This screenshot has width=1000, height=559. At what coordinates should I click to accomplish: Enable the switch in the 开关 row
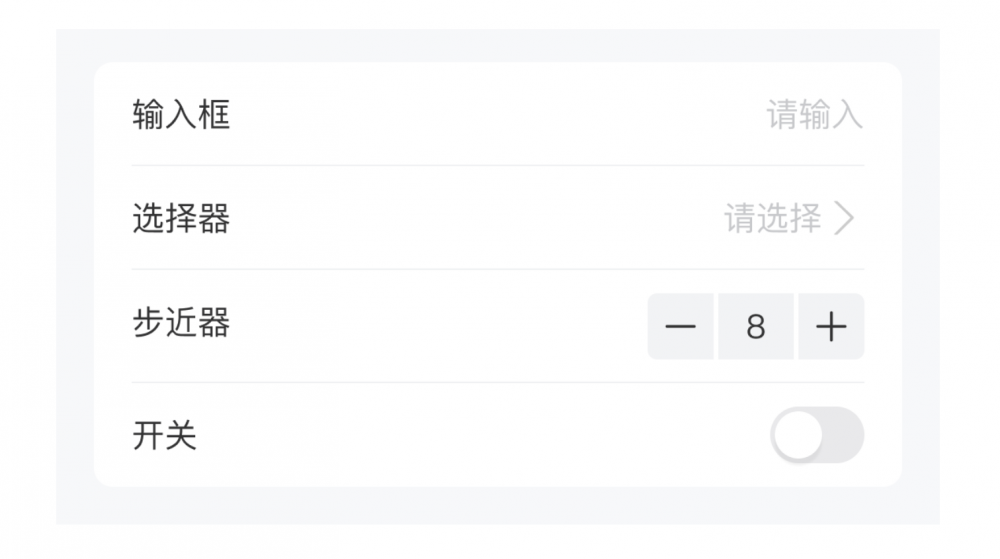[817, 435]
